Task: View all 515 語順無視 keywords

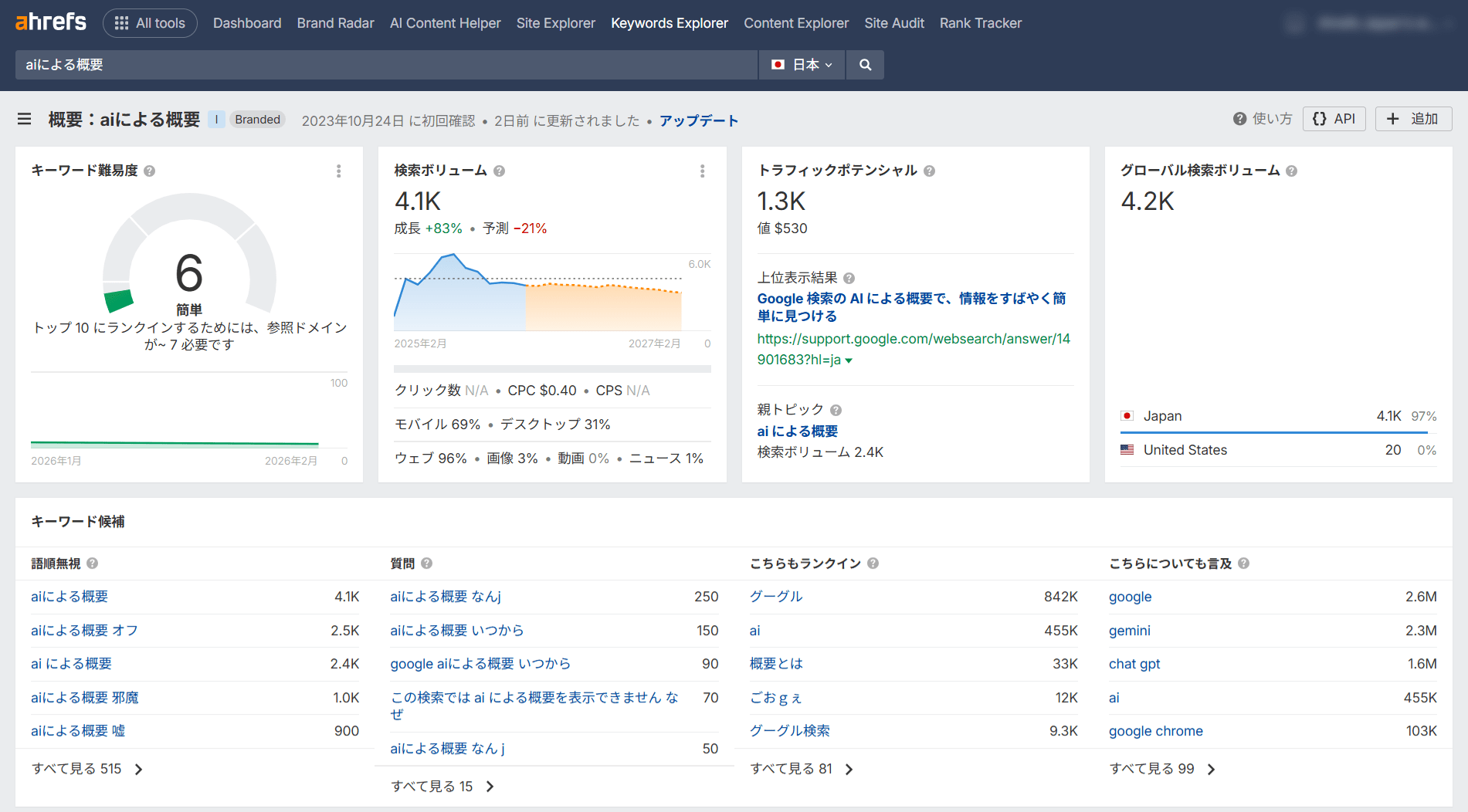Action: coord(86,769)
